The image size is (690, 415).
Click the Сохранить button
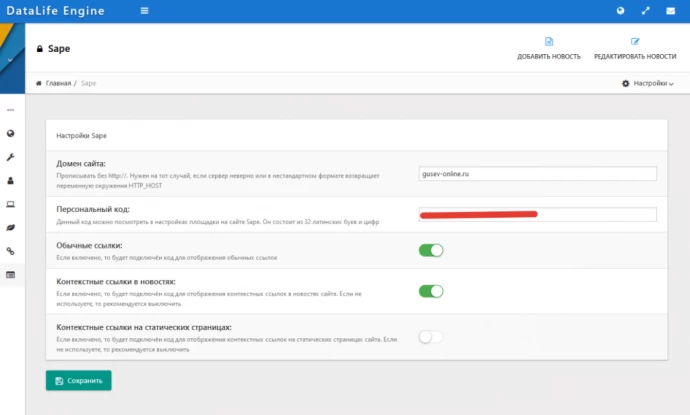click(x=79, y=381)
